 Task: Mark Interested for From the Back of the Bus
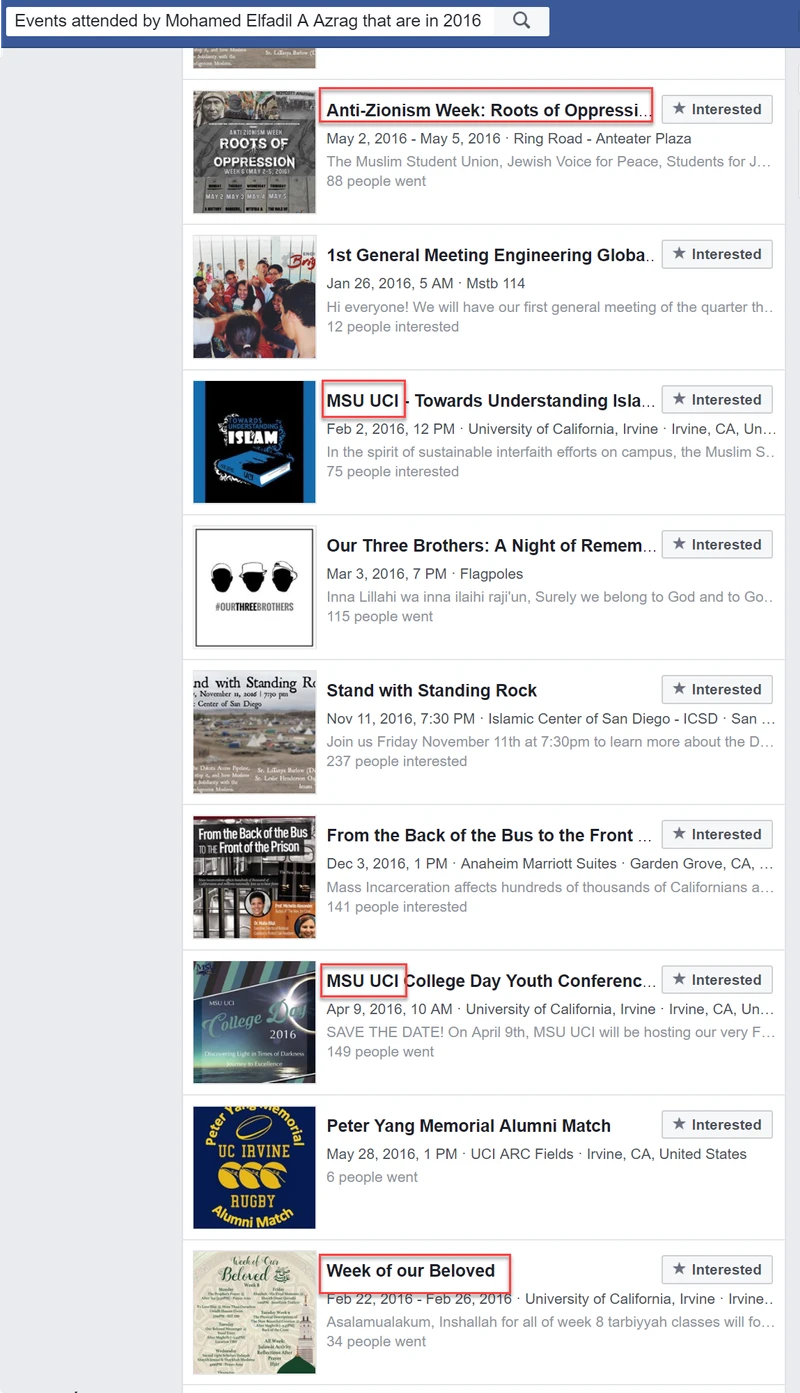click(x=717, y=834)
